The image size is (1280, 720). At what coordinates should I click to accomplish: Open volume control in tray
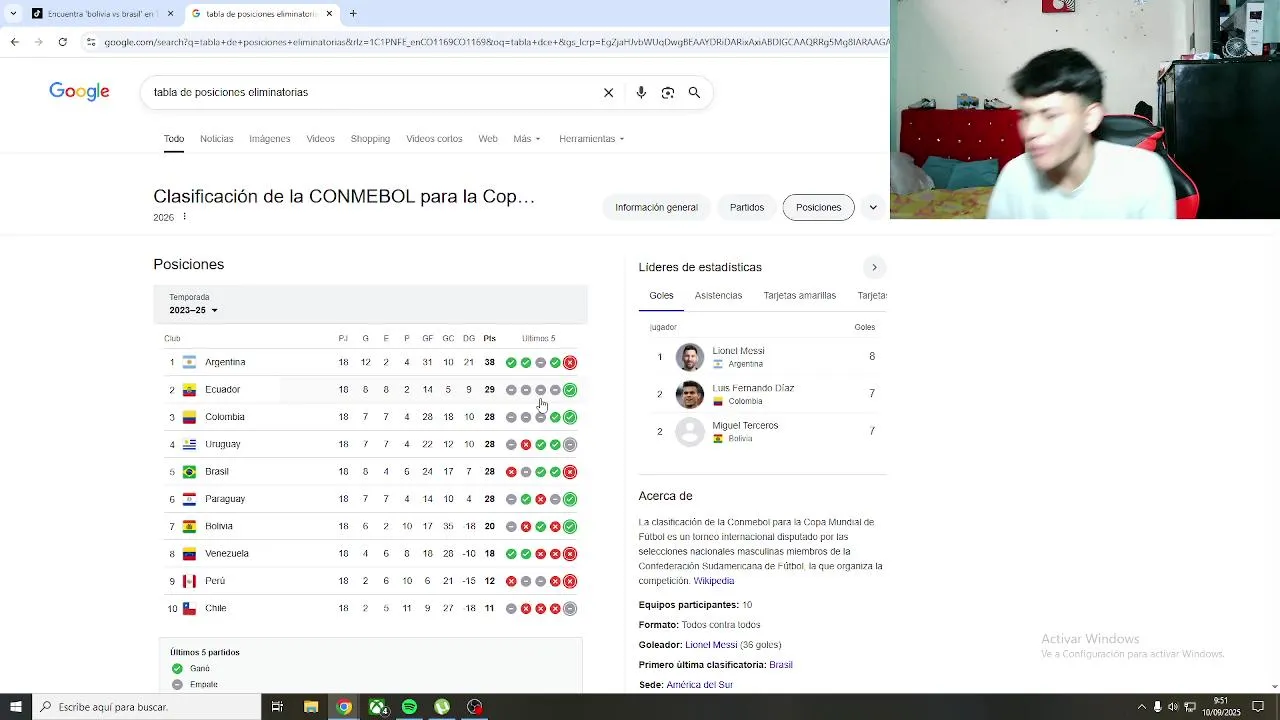coord(1173,707)
